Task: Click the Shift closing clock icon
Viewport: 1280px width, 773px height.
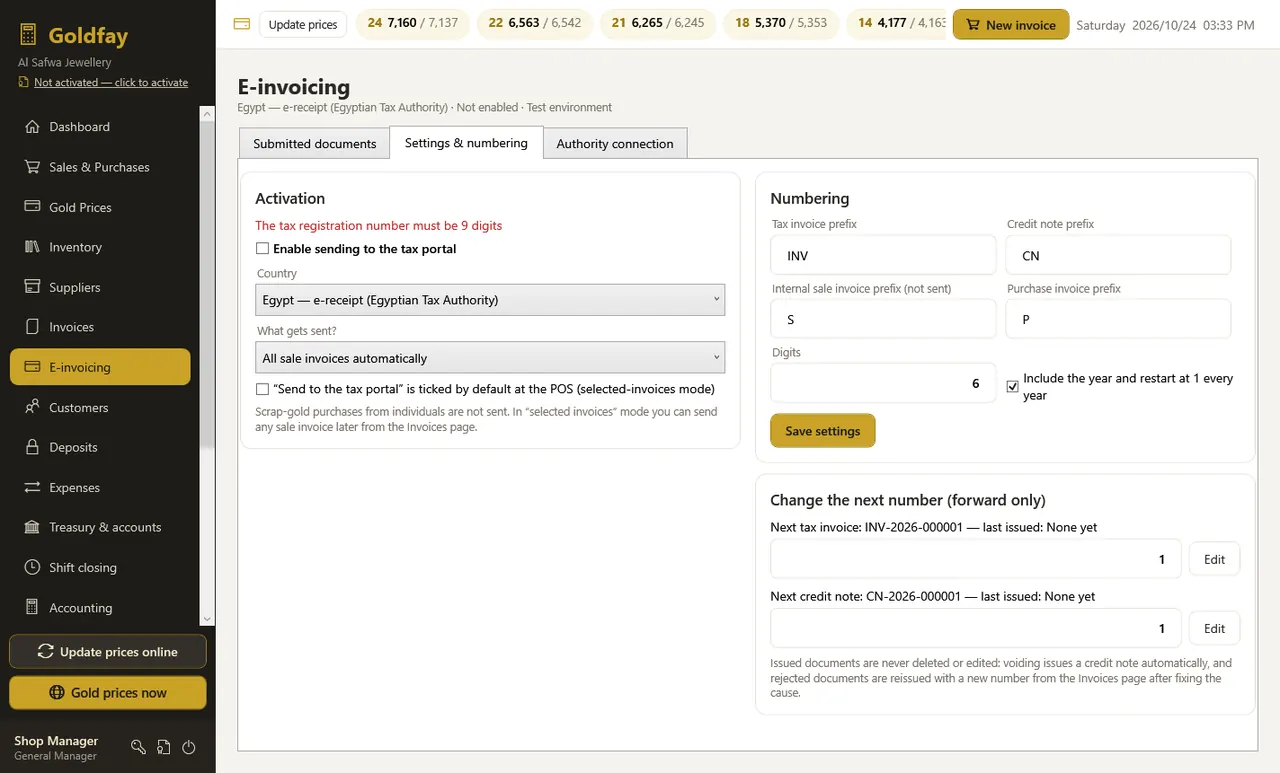Action: click(31, 567)
